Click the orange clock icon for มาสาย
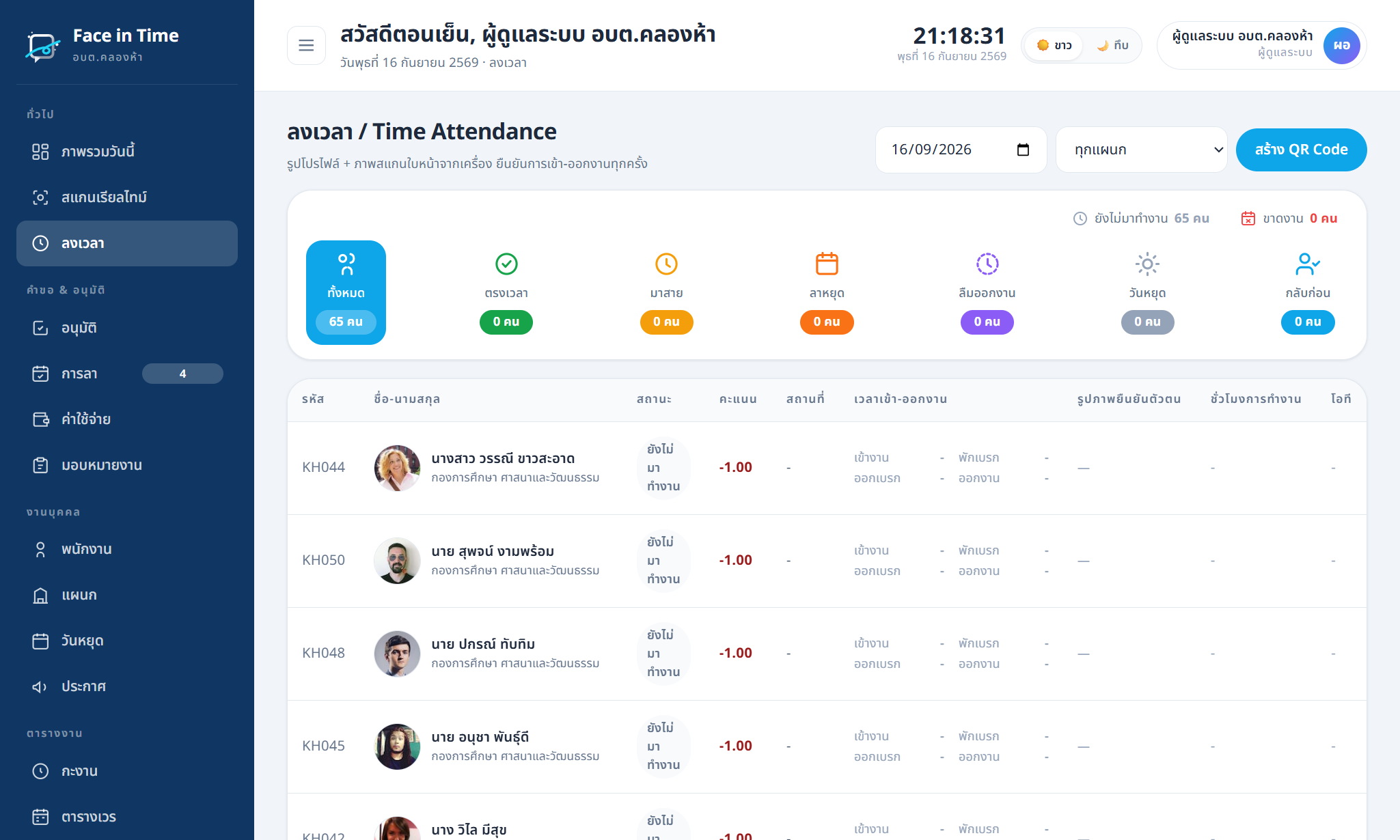Screen dimensions: 1400x840 pyautogui.click(x=666, y=264)
